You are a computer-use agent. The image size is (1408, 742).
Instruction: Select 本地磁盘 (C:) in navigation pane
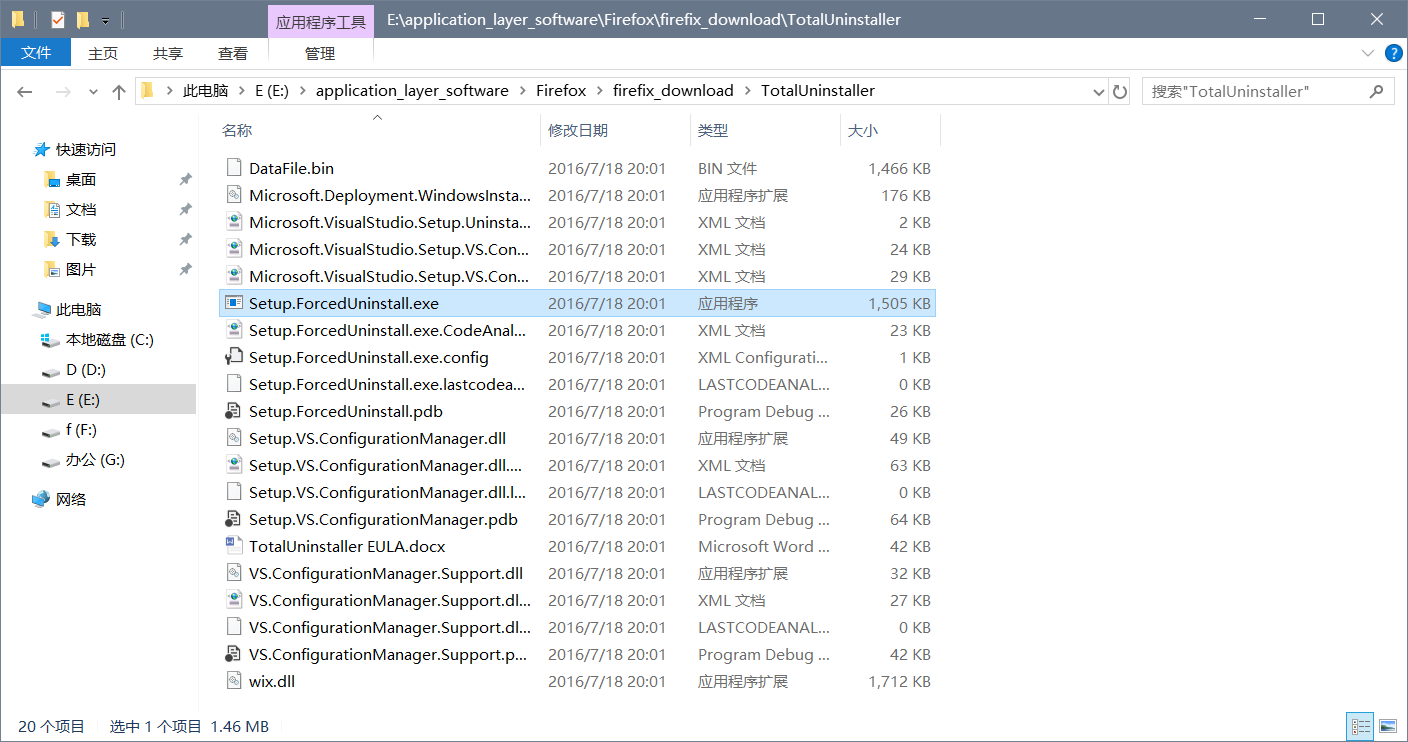pyautogui.click(x=110, y=340)
